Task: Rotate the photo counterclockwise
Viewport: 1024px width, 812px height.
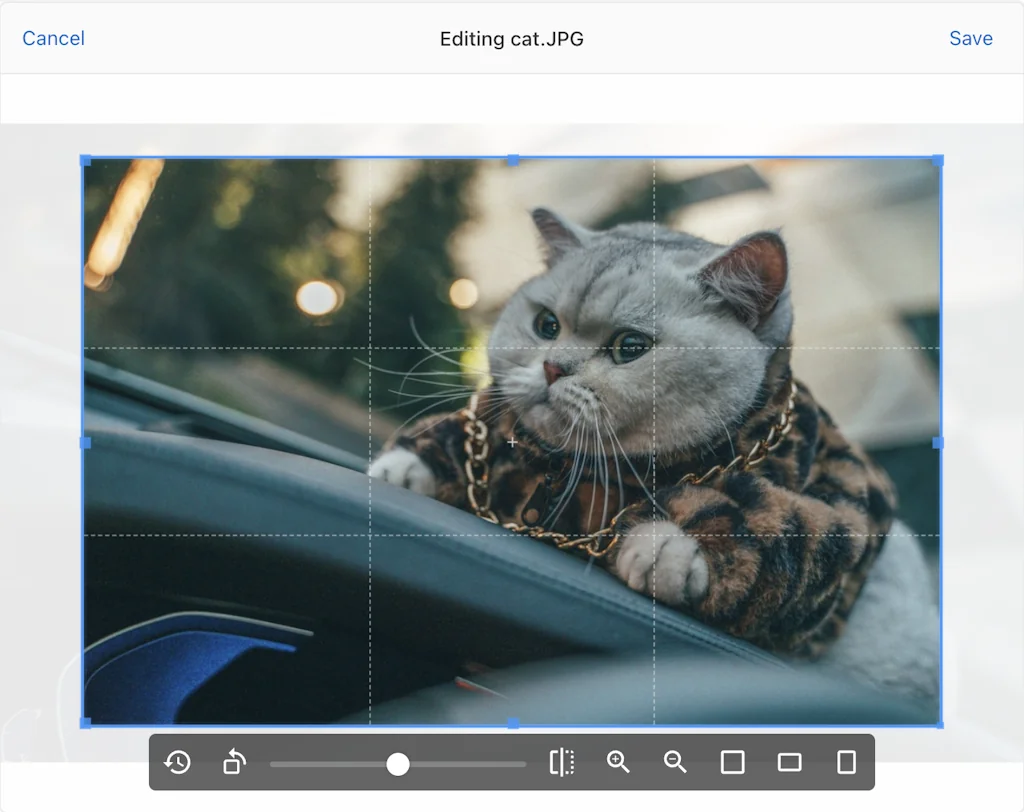Action: click(233, 762)
